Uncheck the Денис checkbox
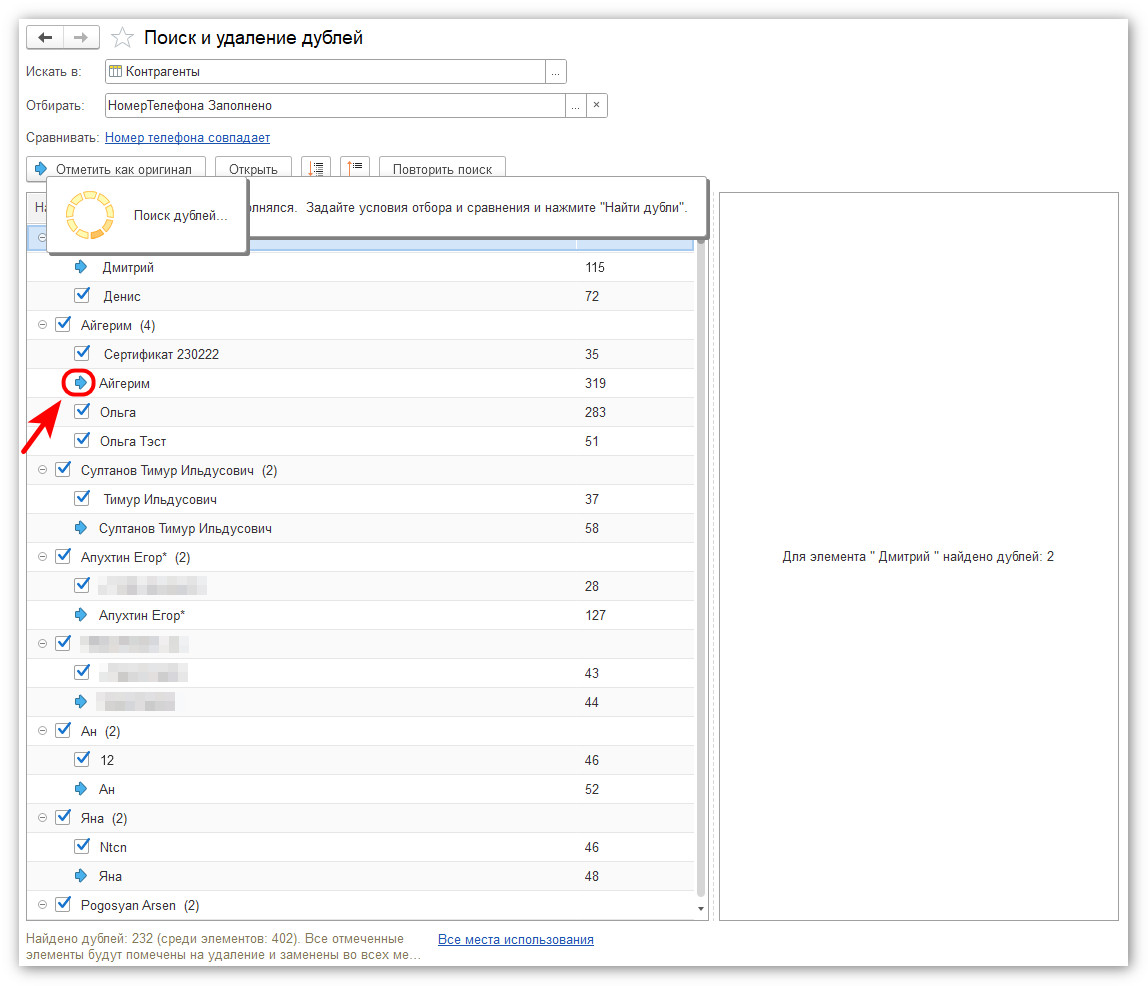This screenshot has height=986, width=1148. coord(82,296)
